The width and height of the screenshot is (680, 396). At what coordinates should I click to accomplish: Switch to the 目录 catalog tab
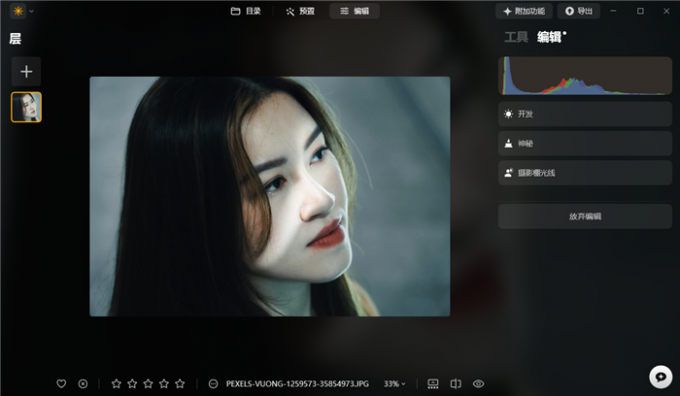[x=246, y=11]
